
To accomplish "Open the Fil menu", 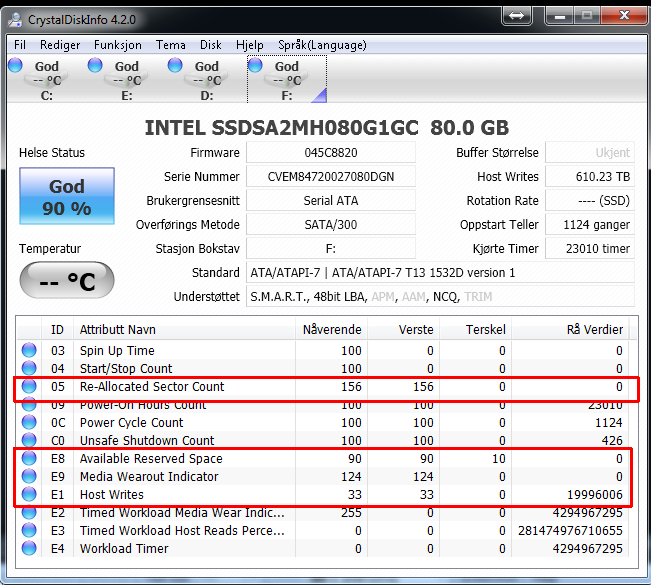I will (x=20, y=45).
